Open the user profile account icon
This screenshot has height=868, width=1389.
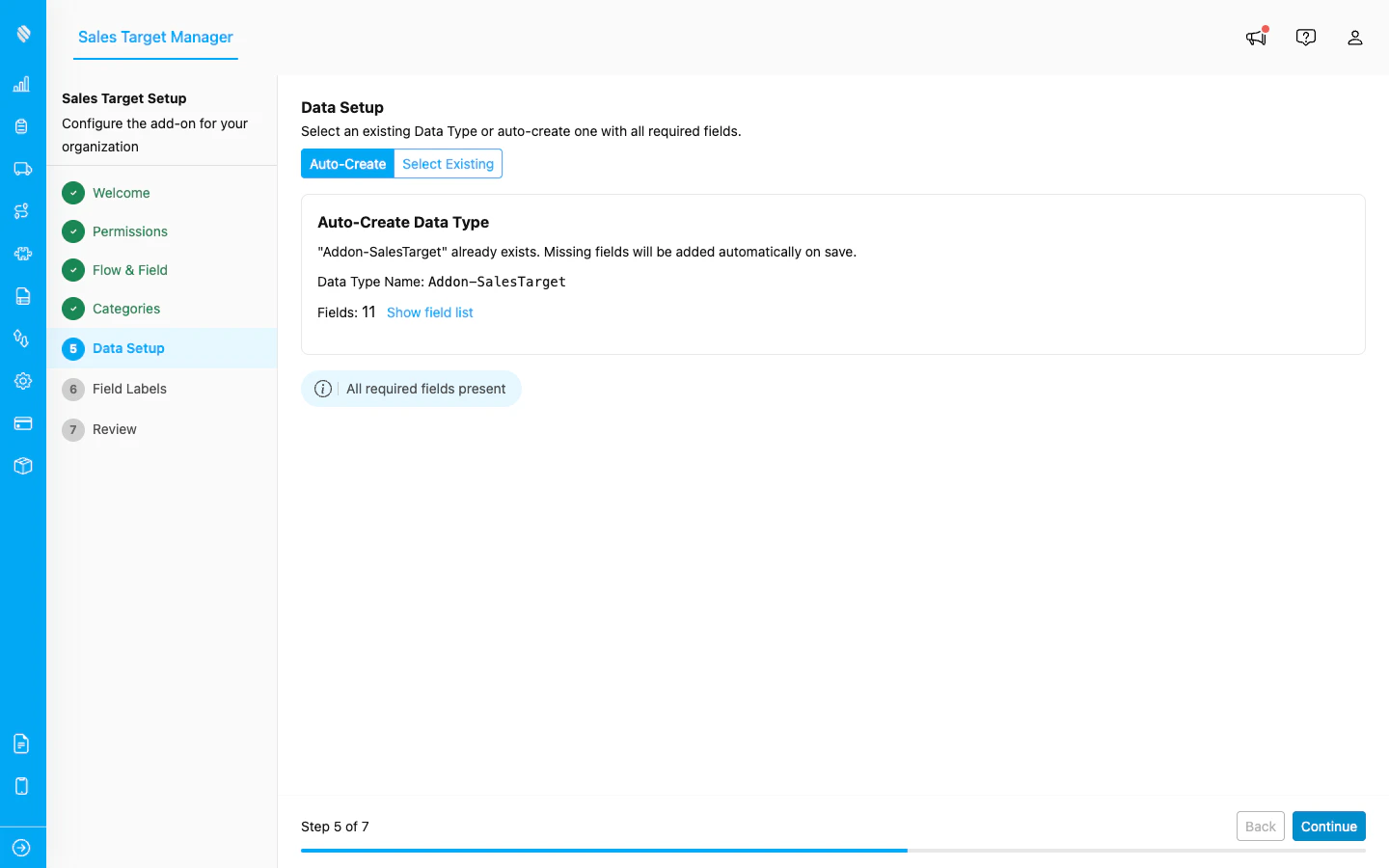(1355, 37)
